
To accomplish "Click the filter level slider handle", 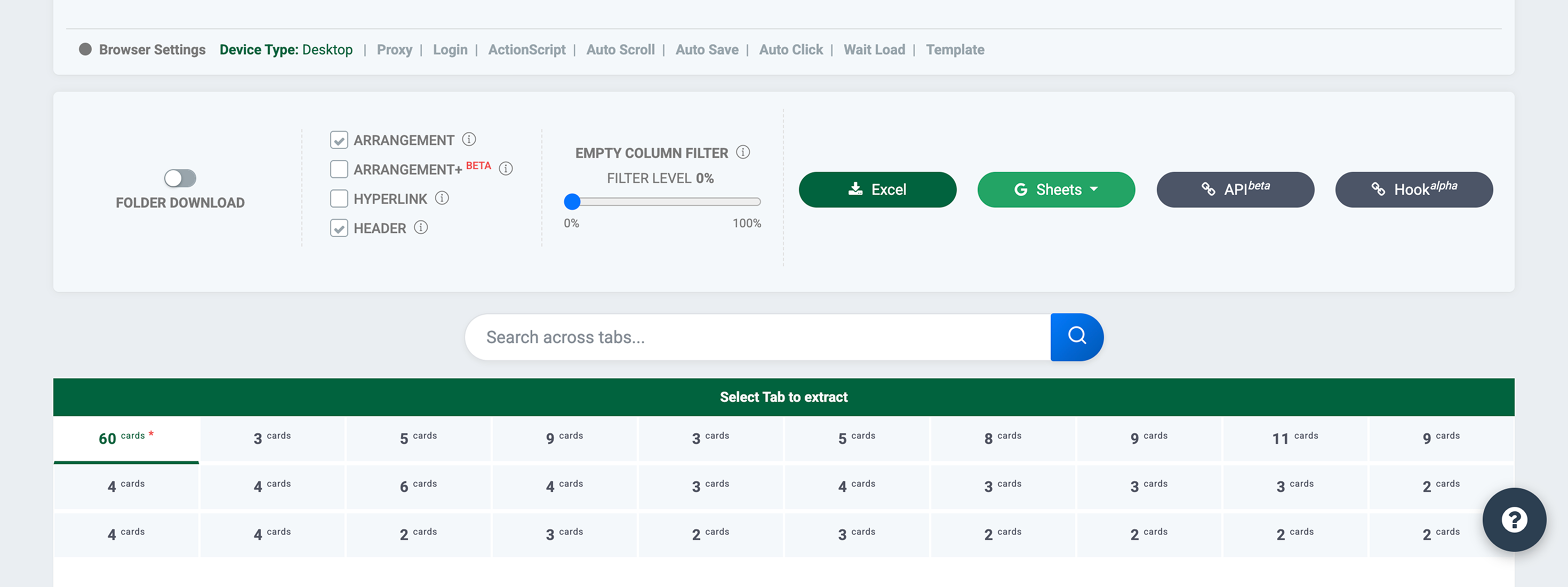I will coord(572,202).
